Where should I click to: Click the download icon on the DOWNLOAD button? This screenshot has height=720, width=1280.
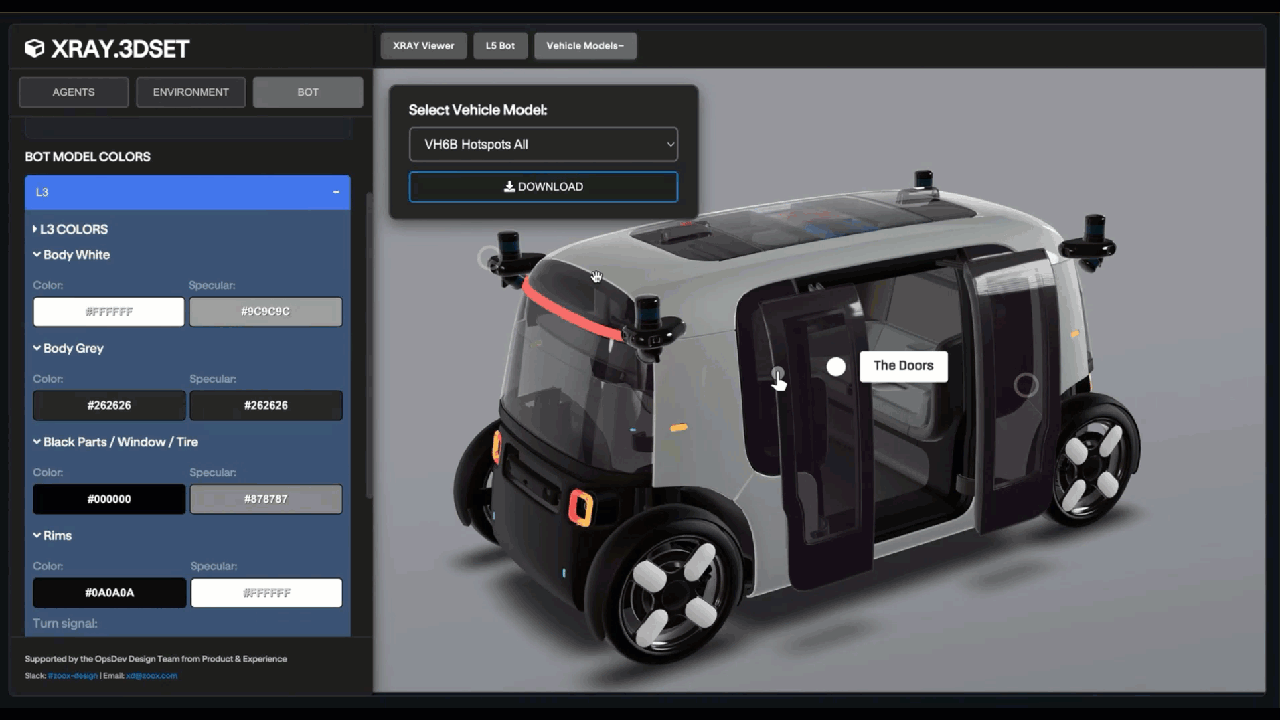click(x=509, y=187)
